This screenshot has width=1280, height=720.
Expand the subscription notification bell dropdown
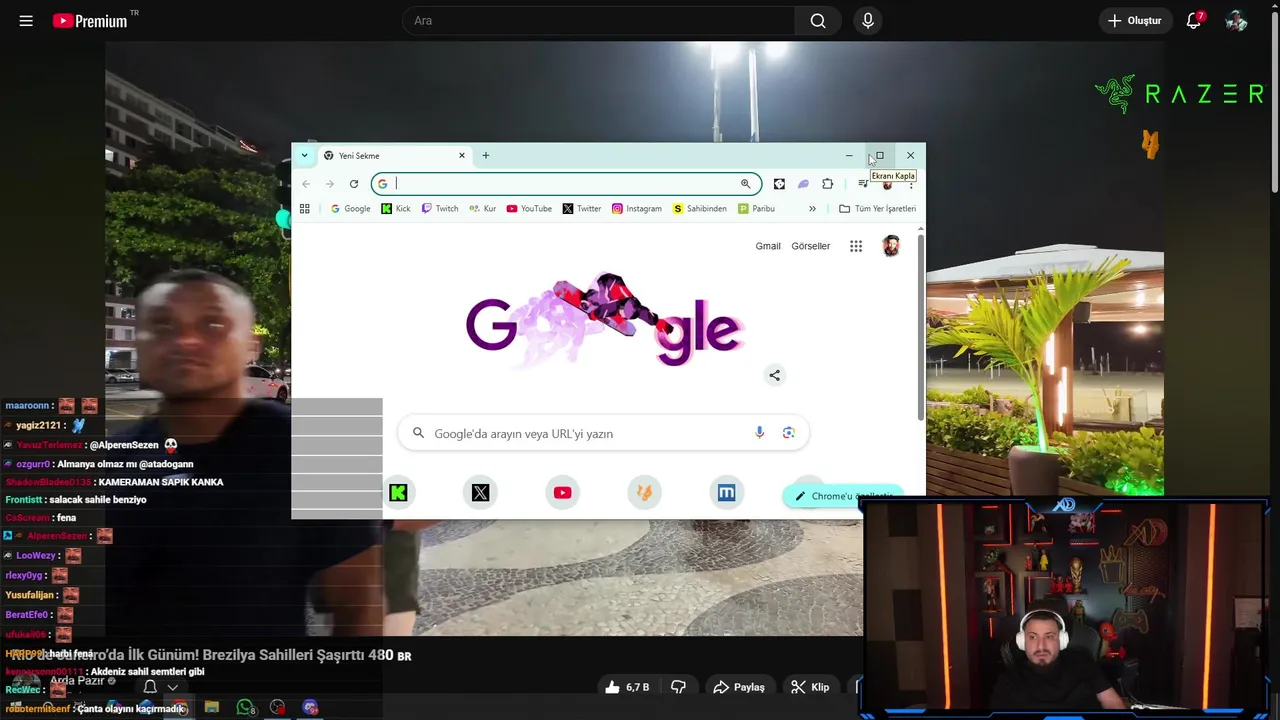click(x=160, y=687)
